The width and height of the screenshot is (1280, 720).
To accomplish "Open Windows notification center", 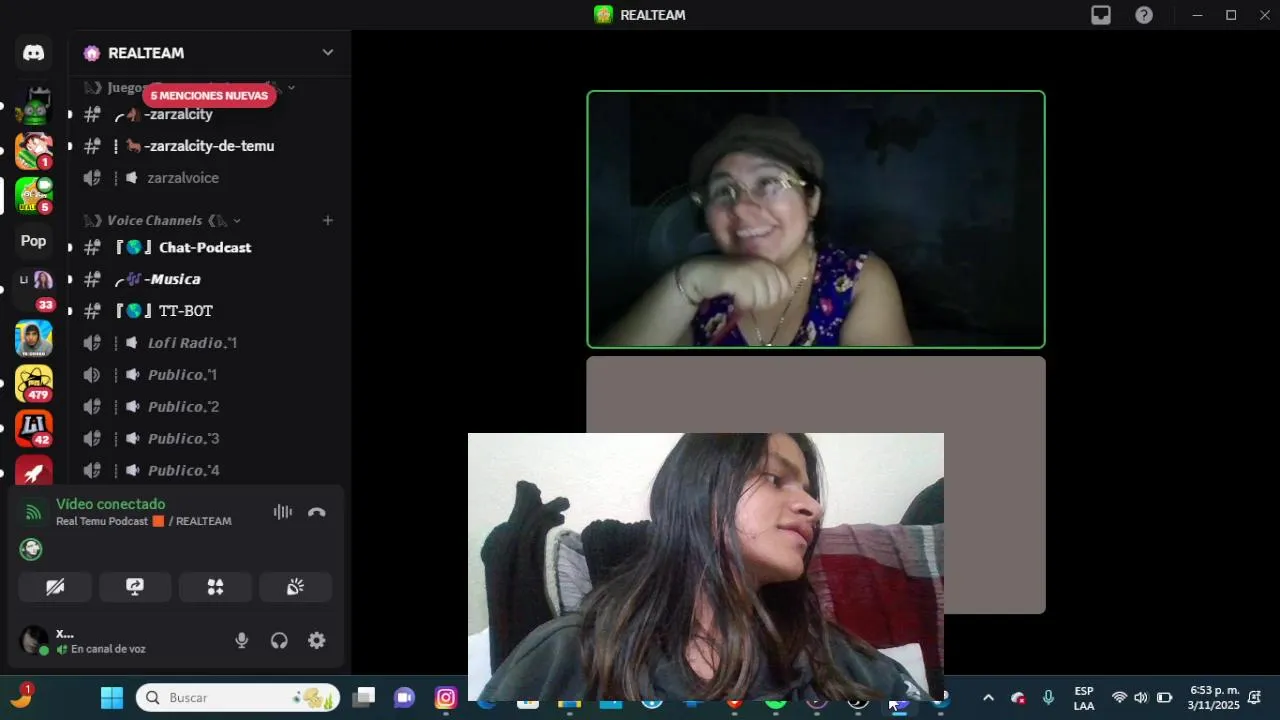I will click(1255, 697).
